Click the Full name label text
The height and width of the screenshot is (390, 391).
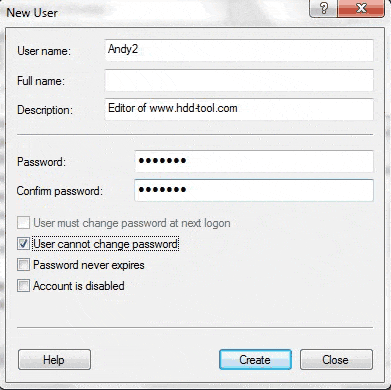[41, 81]
